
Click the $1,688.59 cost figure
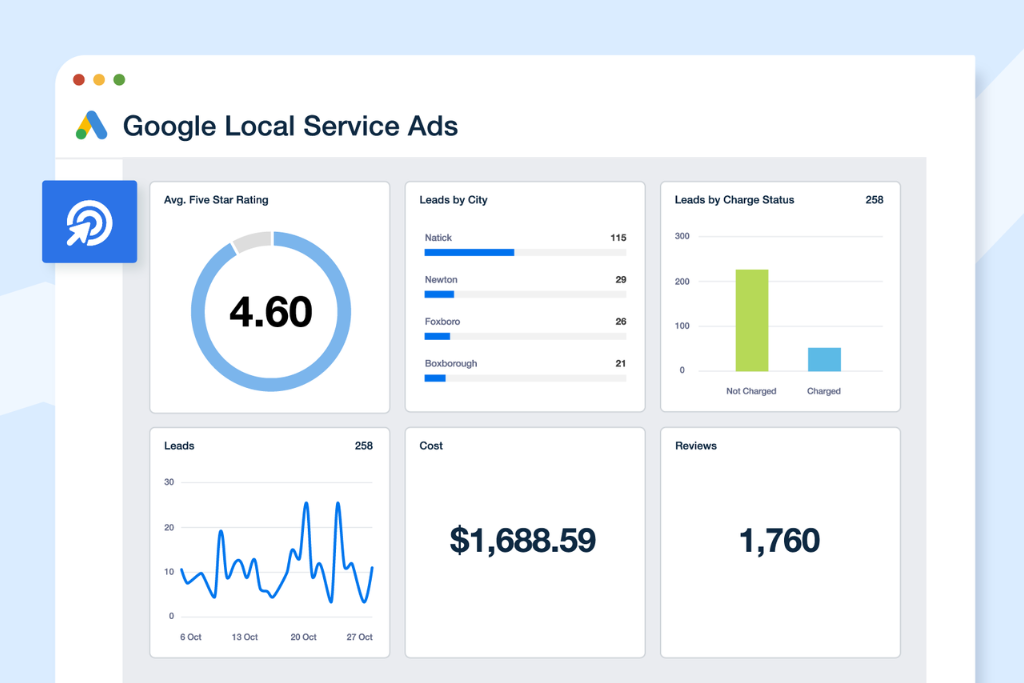pos(524,540)
